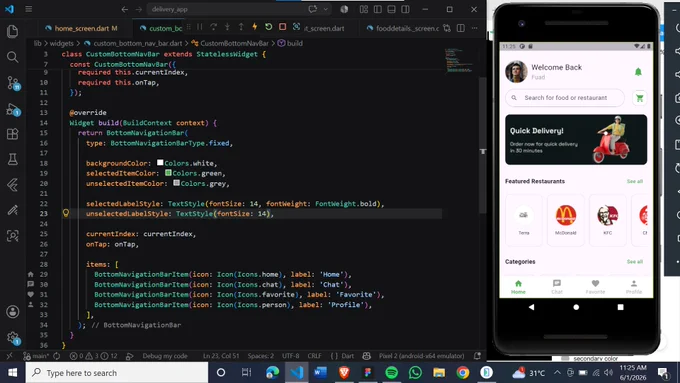The width and height of the screenshot is (680, 383).
Task: Tap the green cart button in the app
Action: click(639, 98)
